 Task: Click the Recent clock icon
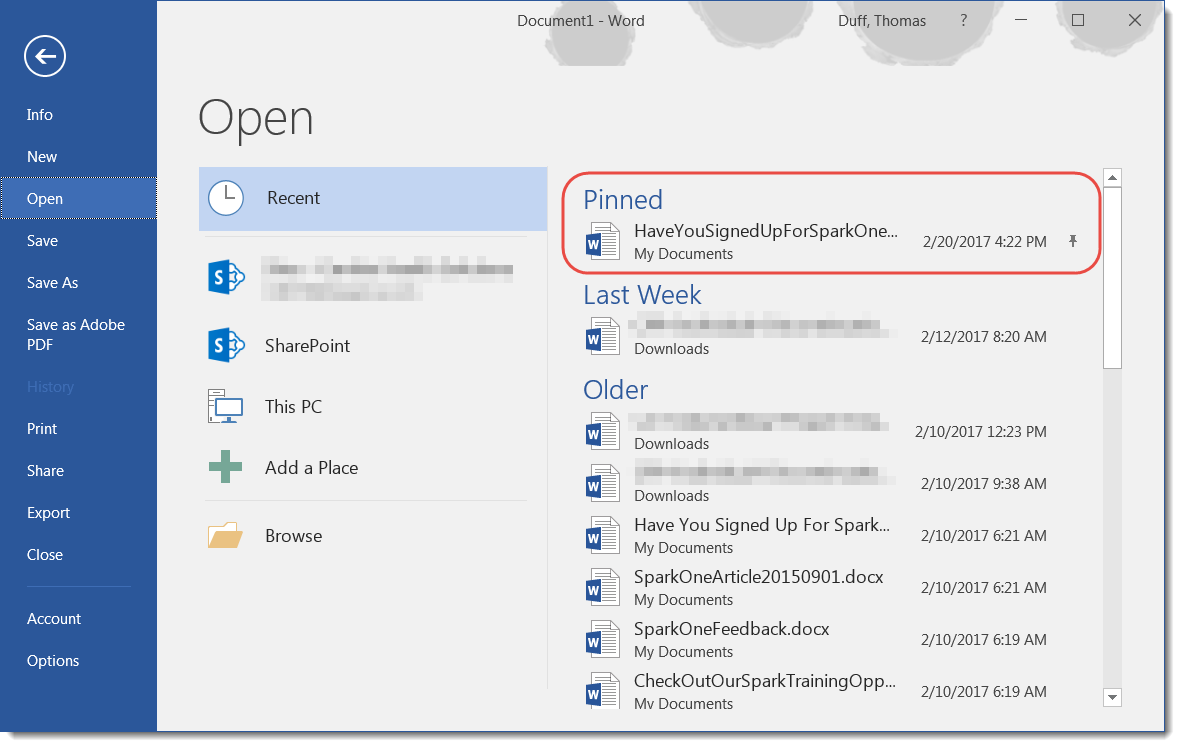click(x=226, y=198)
